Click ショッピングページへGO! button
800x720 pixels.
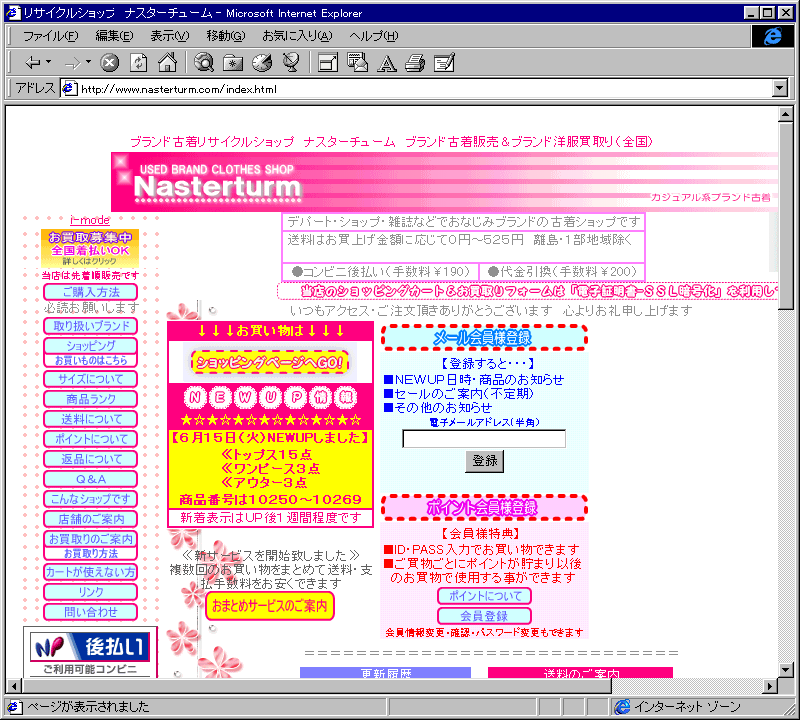pos(270,362)
